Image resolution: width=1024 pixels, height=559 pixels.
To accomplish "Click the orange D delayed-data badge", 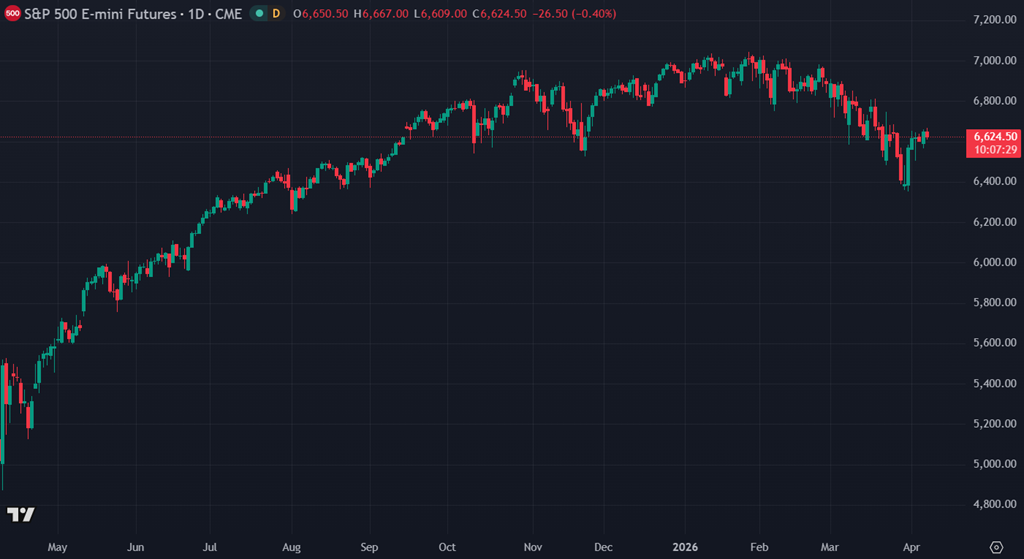I will pyautogui.click(x=276, y=14).
